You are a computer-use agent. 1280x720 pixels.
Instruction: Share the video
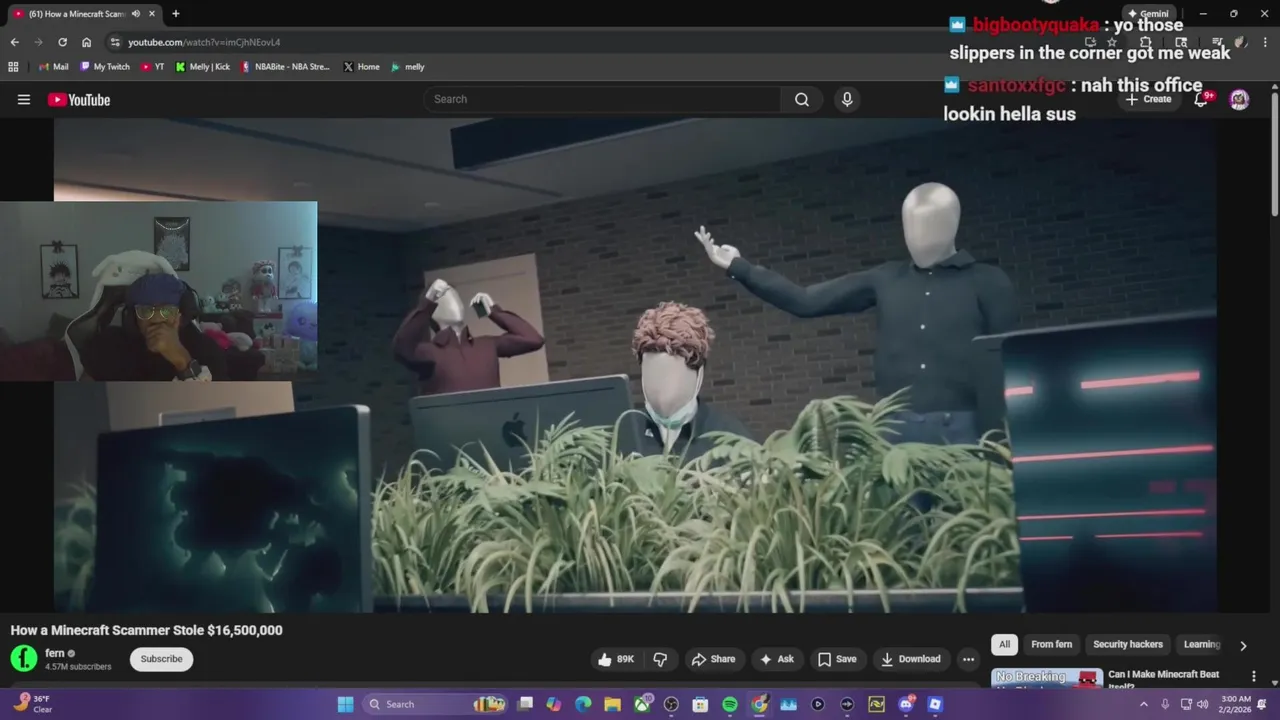click(x=714, y=659)
